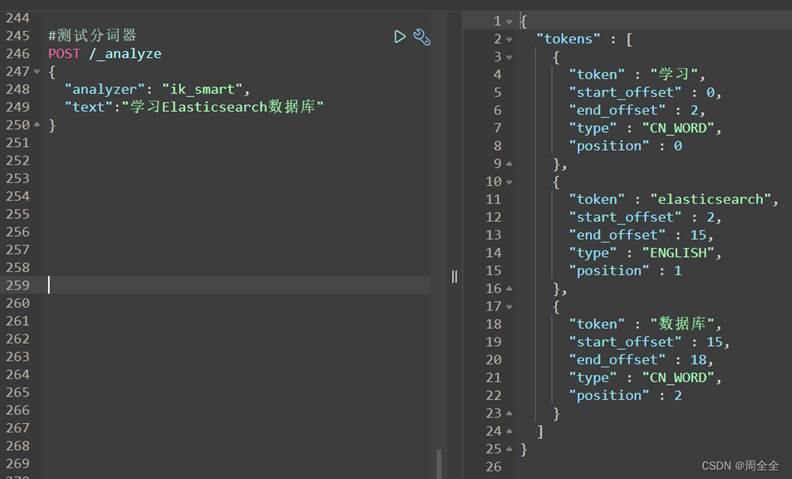Collapse the "tokens" array at line 2
The width and height of the screenshot is (792, 479).
click(509, 39)
